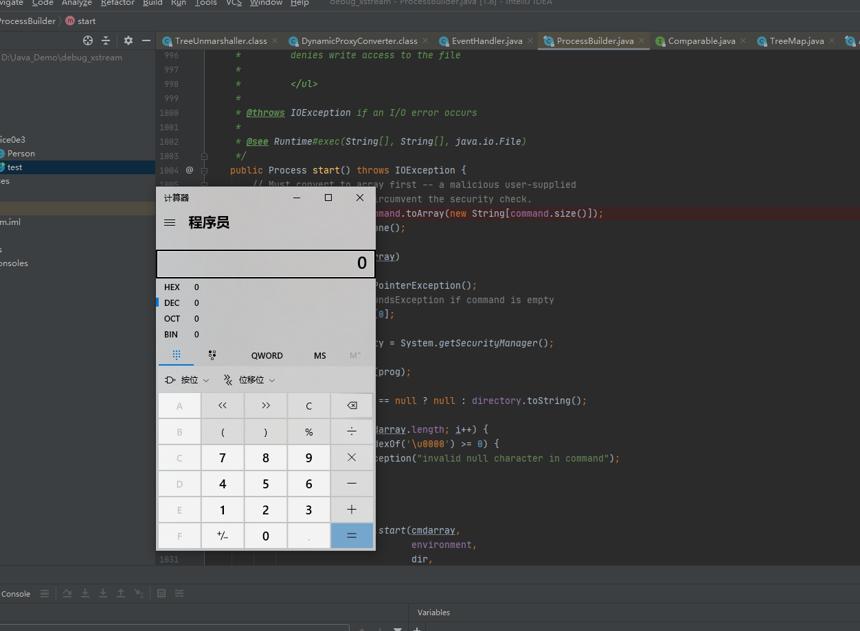Switch to bit toggling keypad icon

coord(212,355)
